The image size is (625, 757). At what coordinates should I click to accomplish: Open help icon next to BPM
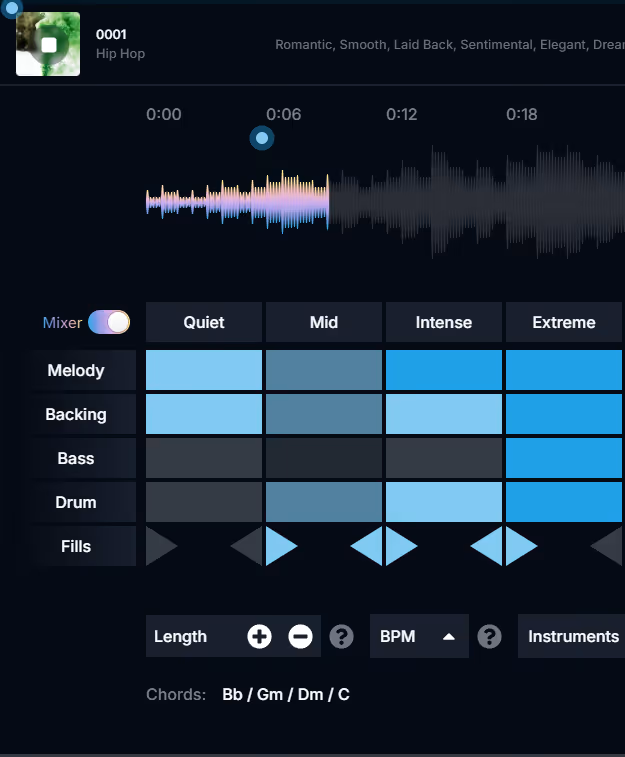click(x=489, y=636)
